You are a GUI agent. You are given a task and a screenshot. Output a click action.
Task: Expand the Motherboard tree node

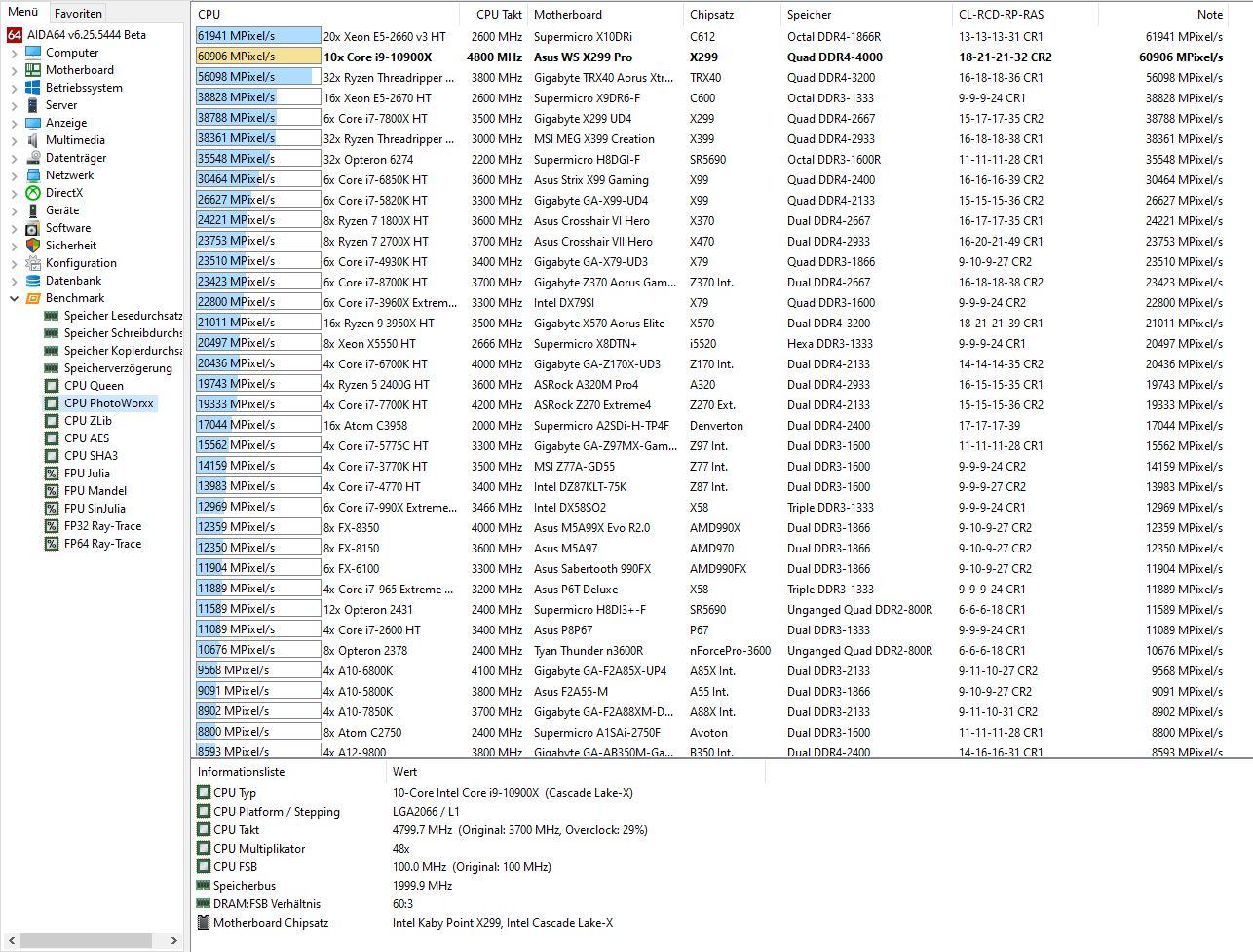click(x=14, y=70)
